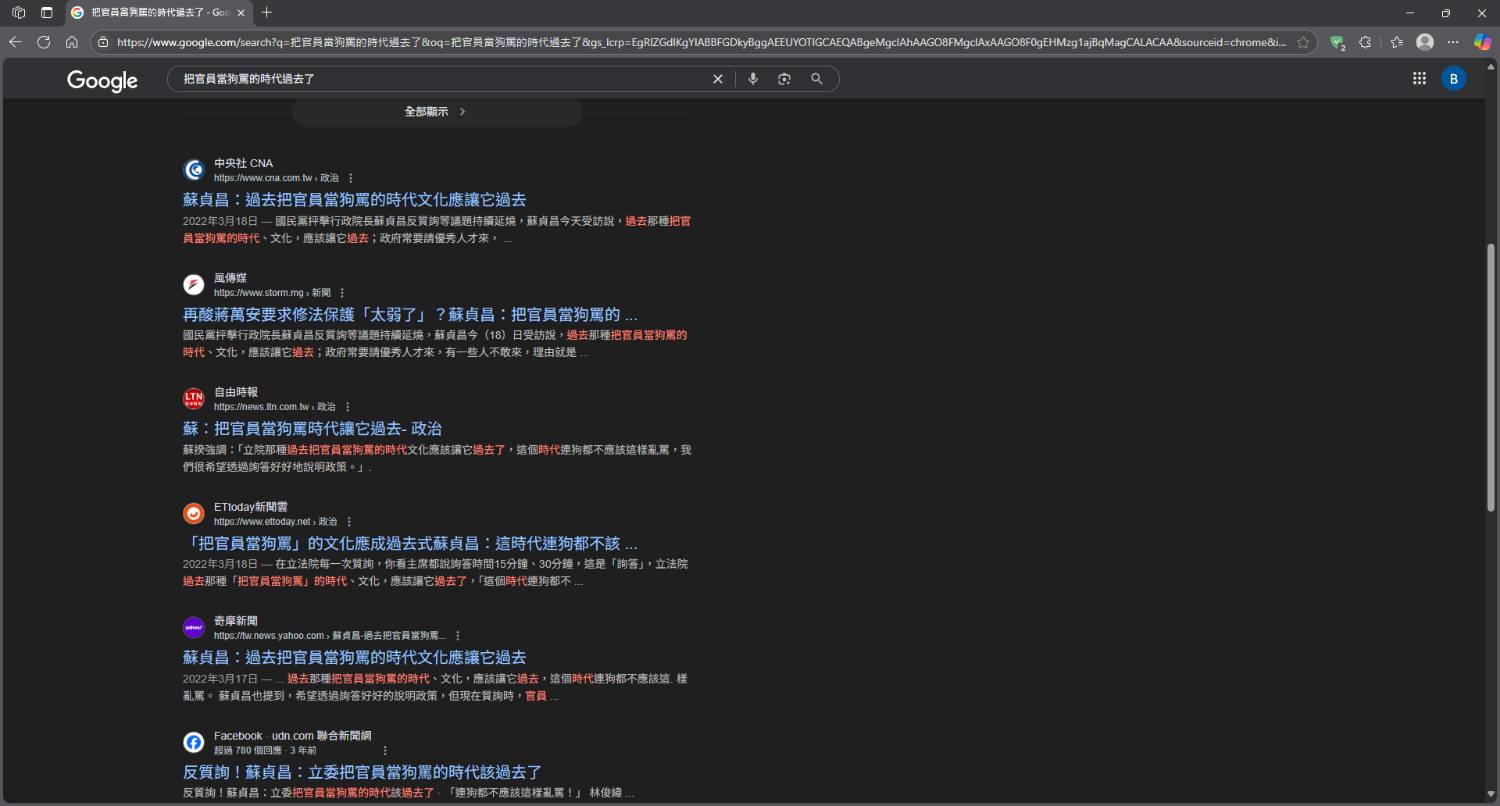Click the storm.mg URL breadcrumb

(272, 293)
